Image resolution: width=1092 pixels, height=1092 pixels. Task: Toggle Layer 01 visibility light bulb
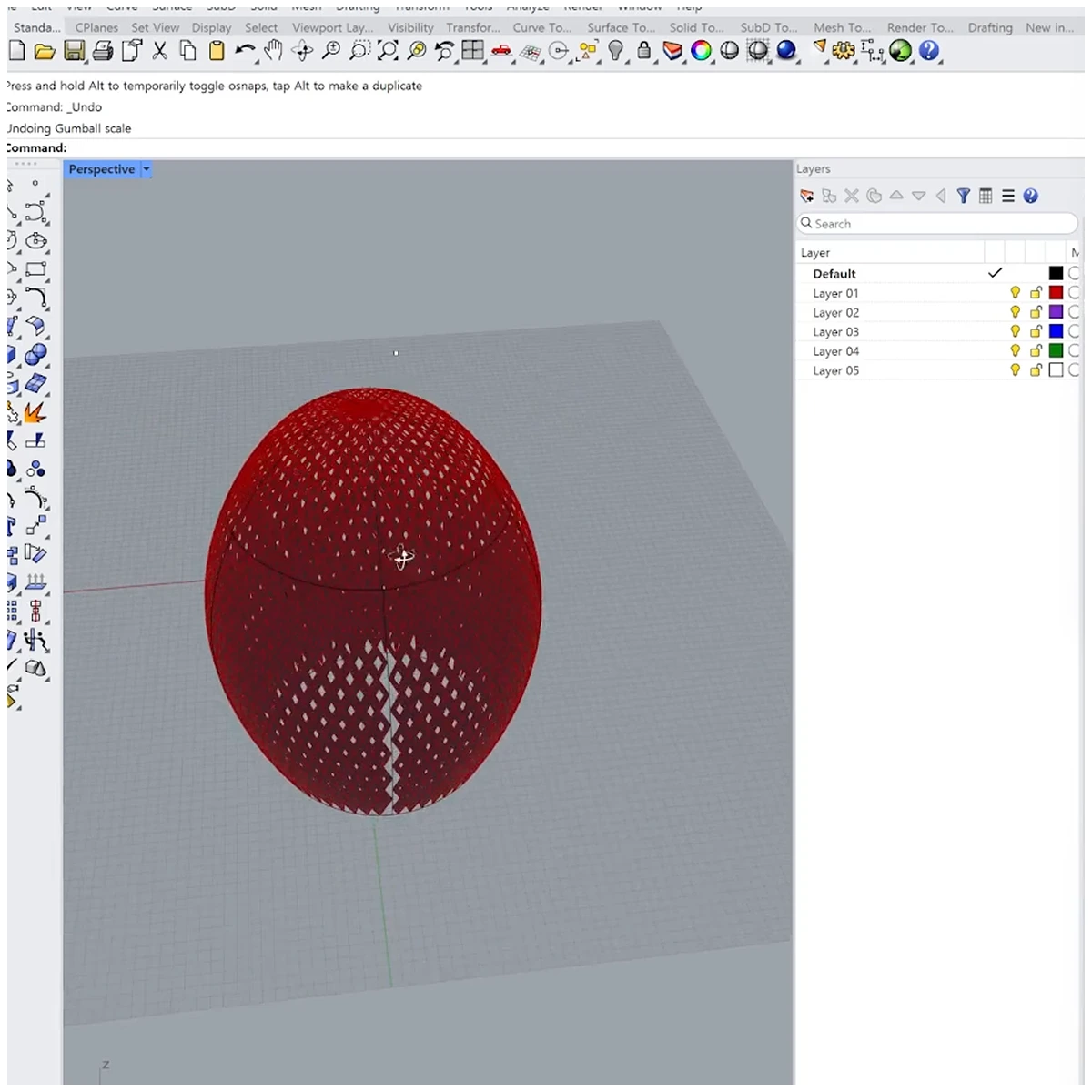1016,293
